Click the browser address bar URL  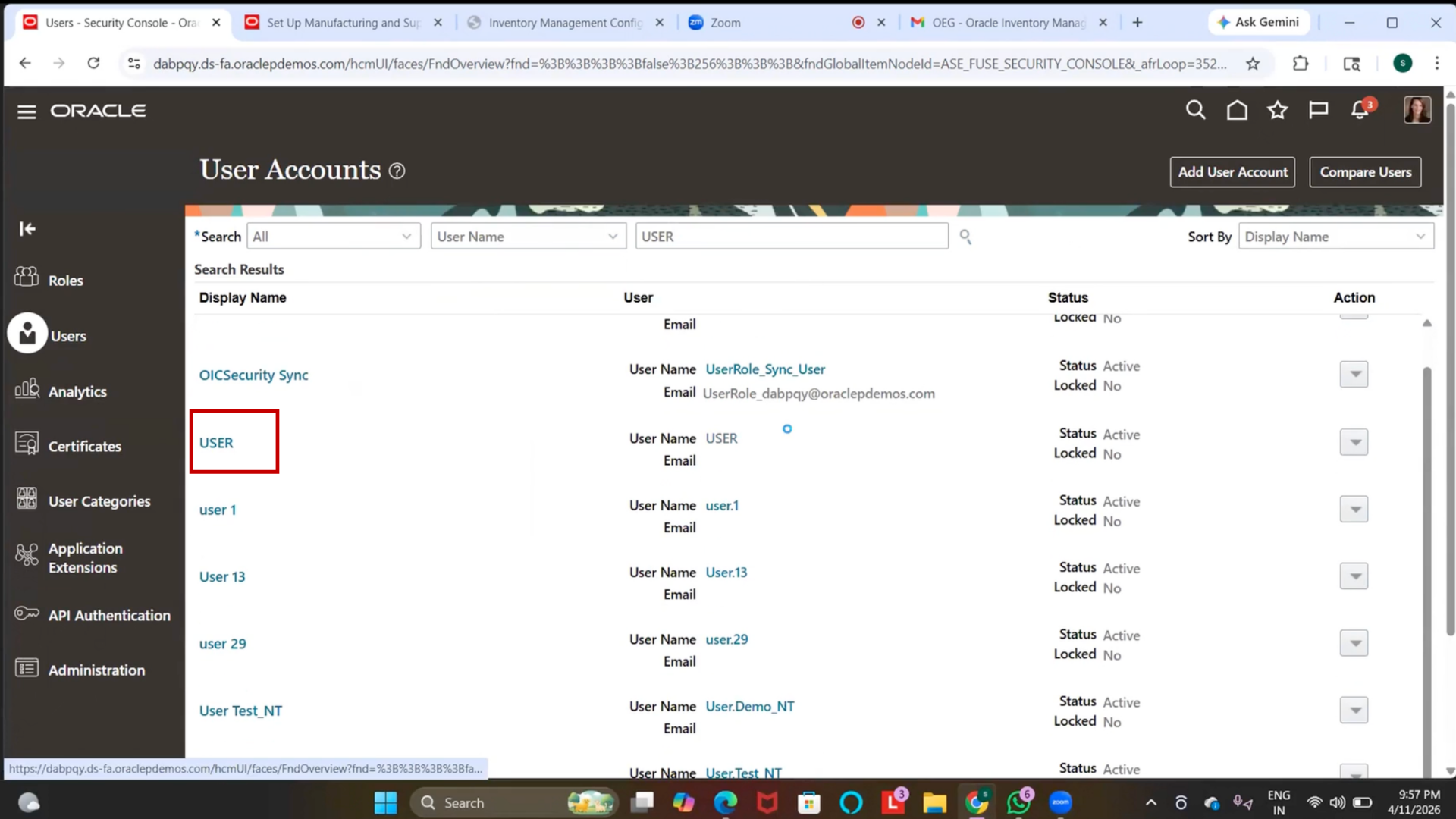(x=689, y=64)
